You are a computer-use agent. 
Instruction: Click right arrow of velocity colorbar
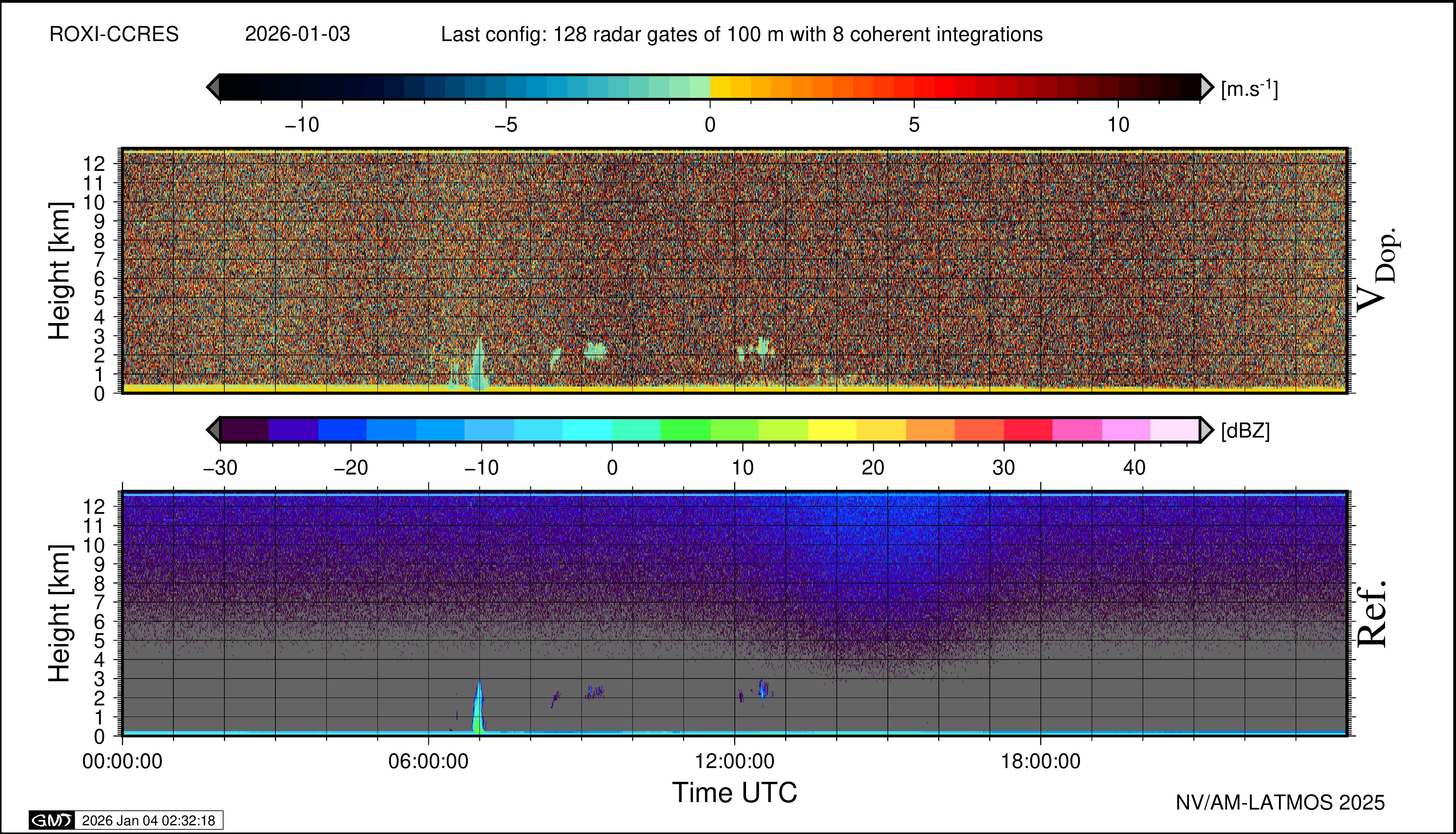pyautogui.click(x=1206, y=87)
